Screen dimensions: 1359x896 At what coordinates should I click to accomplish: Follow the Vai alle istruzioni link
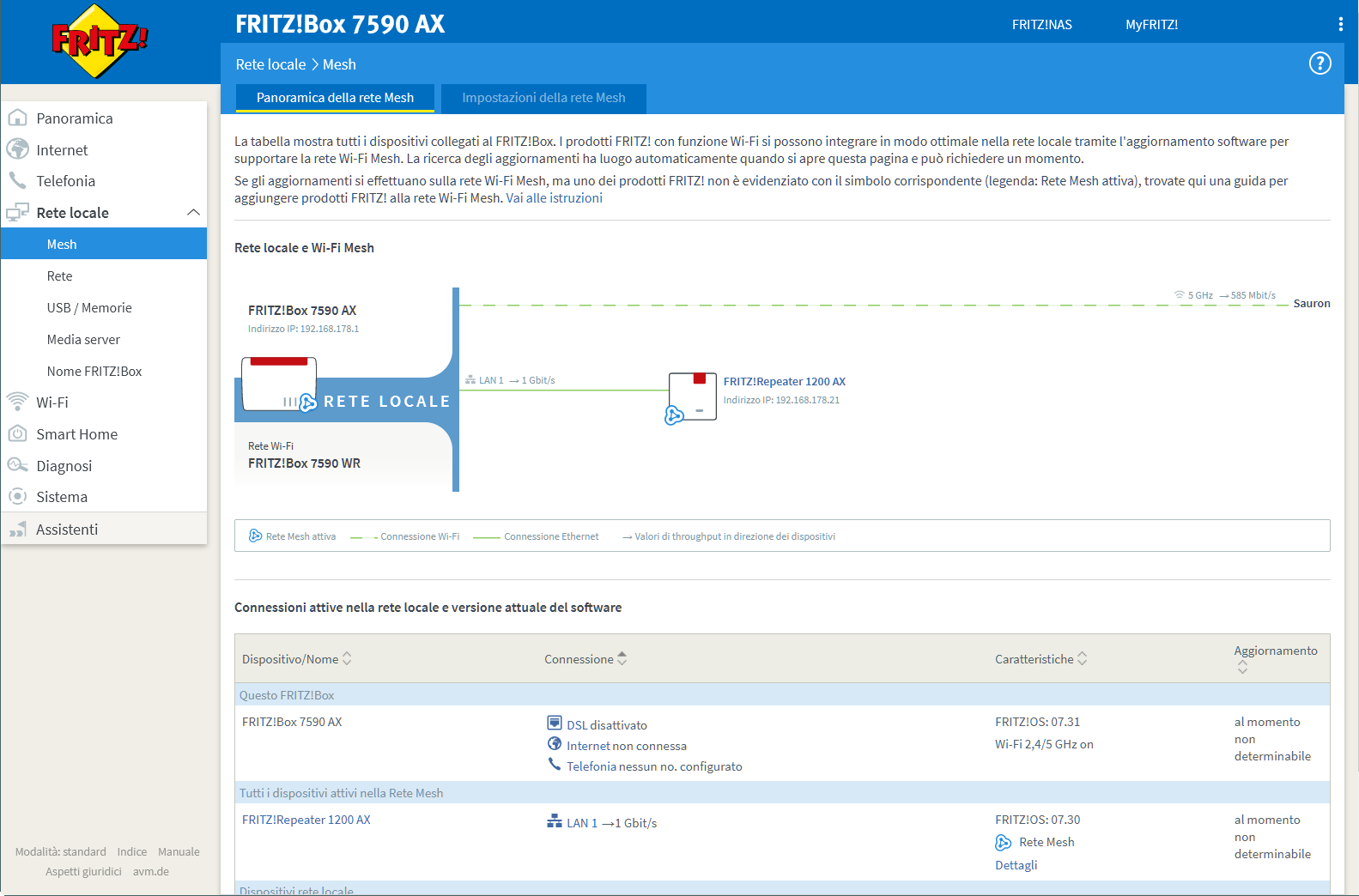554,198
